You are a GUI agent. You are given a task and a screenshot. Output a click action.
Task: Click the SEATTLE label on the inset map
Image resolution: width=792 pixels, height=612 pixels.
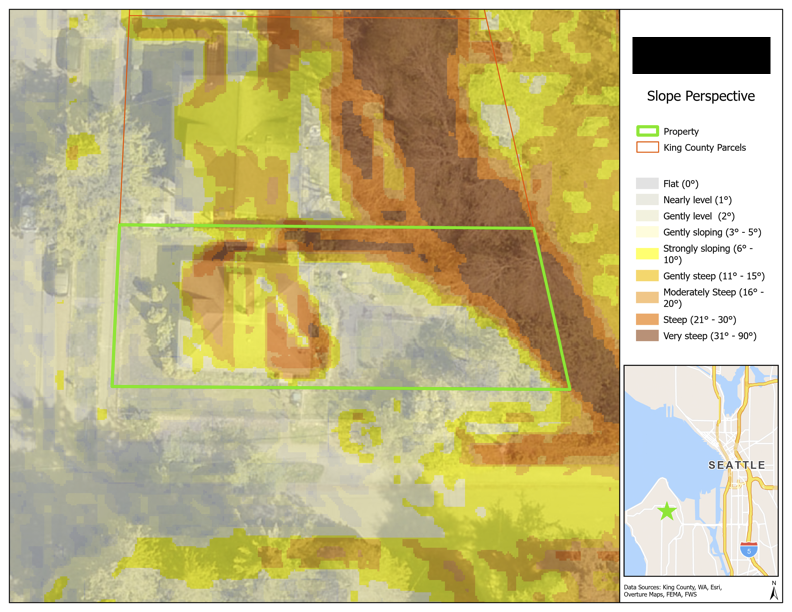coord(736,466)
